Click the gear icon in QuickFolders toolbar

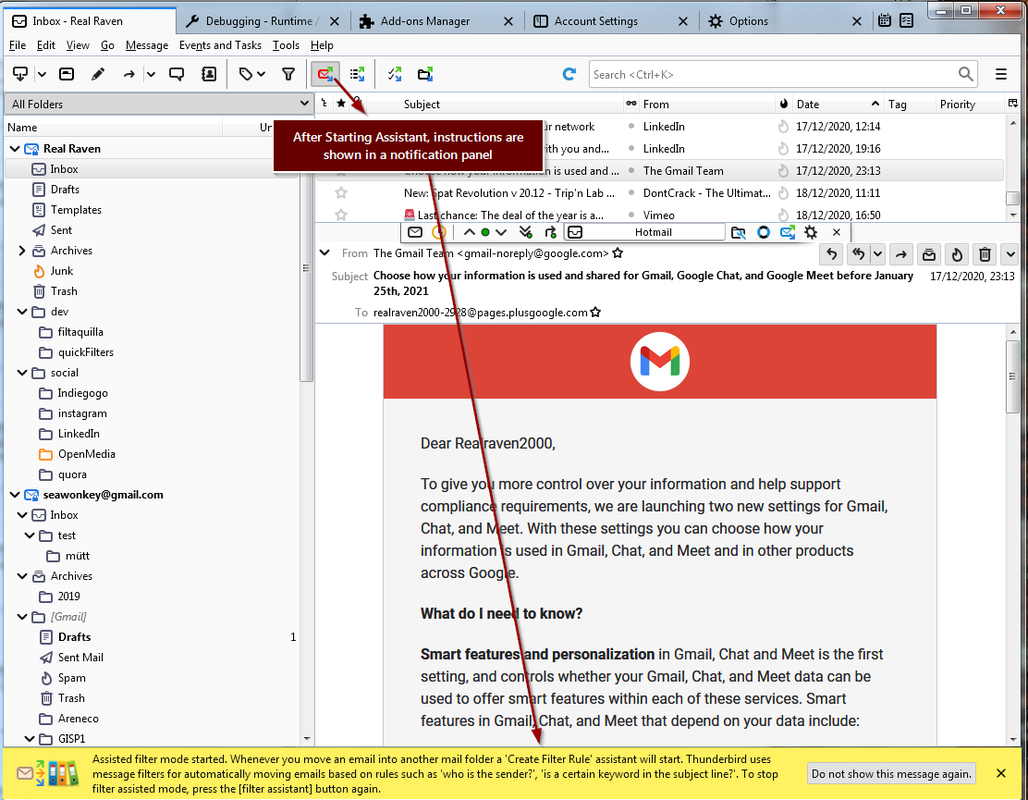pos(811,232)
